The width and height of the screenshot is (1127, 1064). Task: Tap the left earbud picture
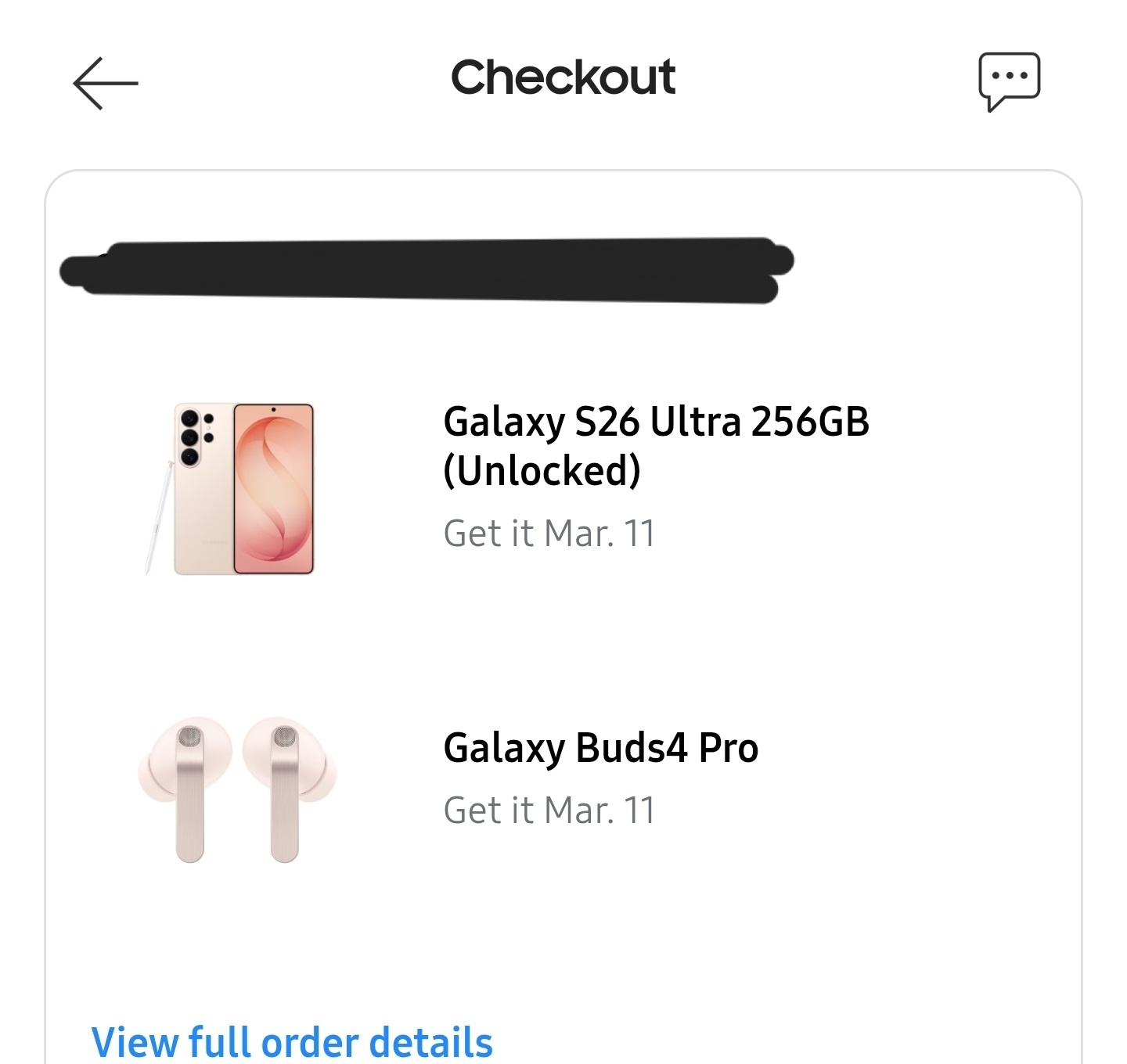click(x=186, y=790)
